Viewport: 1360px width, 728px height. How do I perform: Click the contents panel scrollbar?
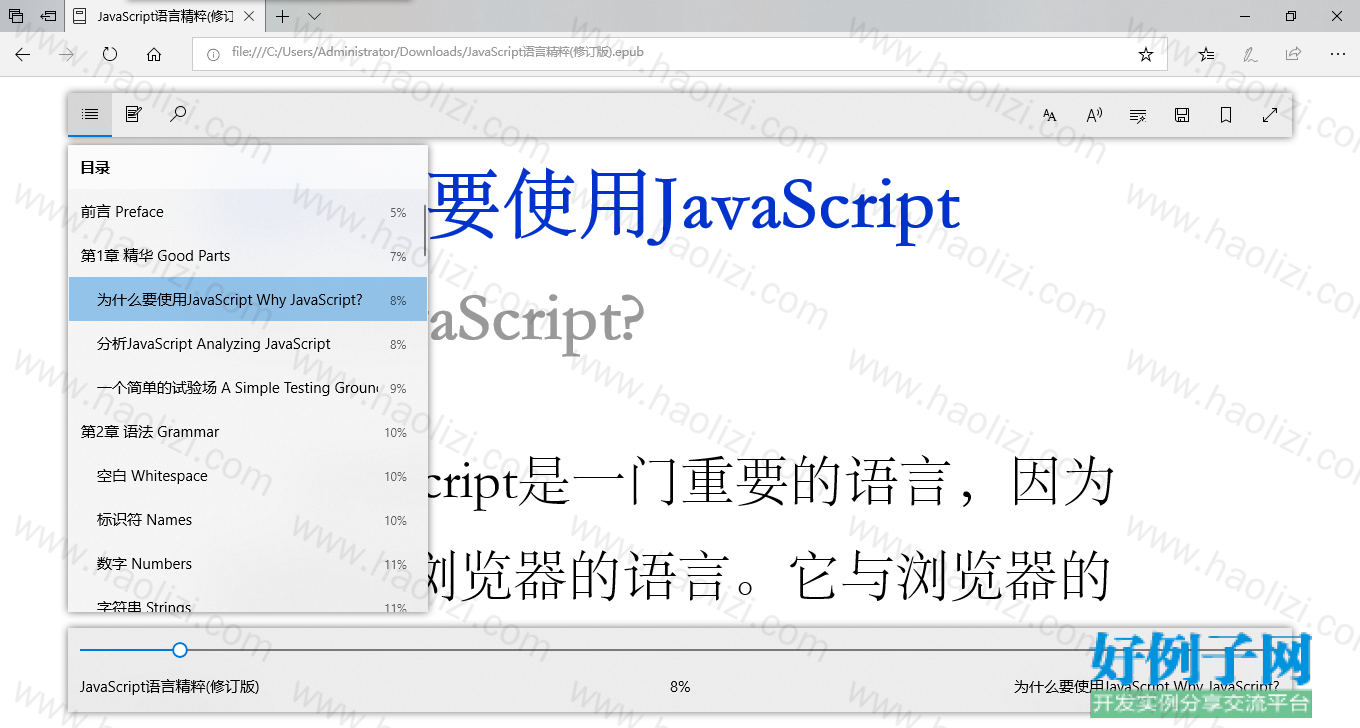425,232
